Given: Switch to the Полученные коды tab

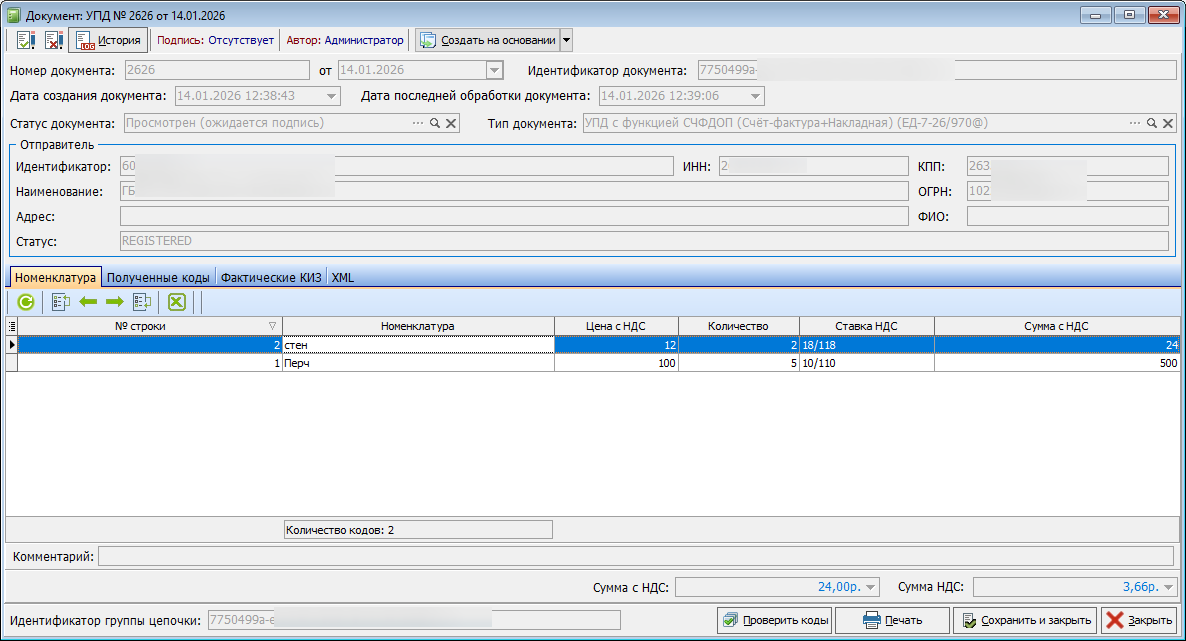Looking at the screenshot, I should click(158, 277).
